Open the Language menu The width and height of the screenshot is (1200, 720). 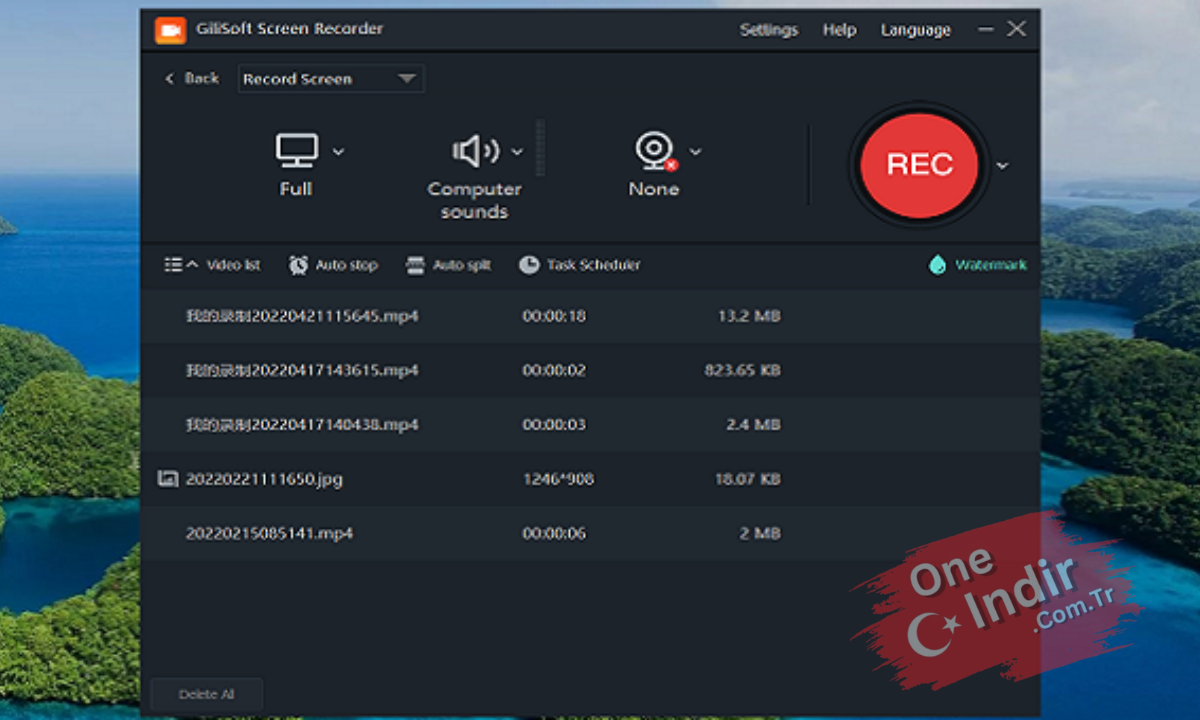915,30
